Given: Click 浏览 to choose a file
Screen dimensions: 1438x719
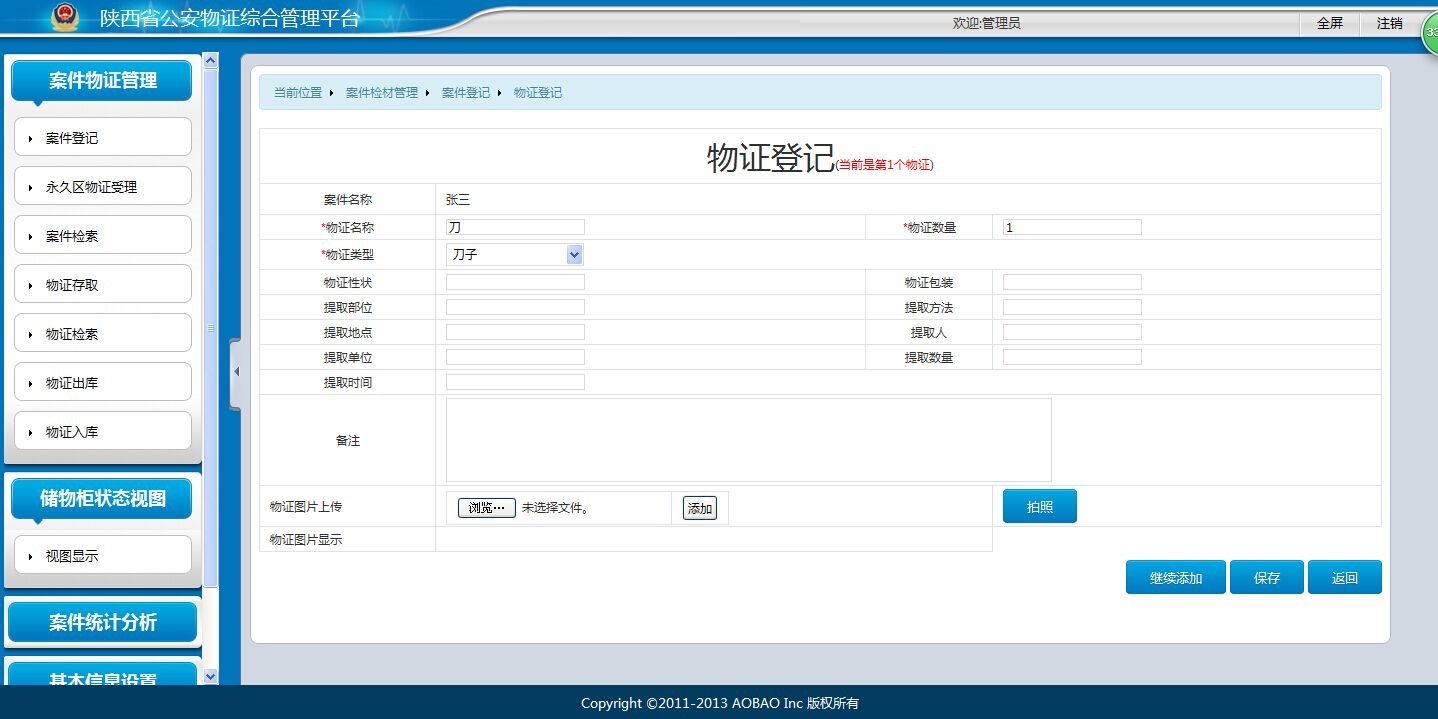Looking at the screenshot, I should pos(486,508).
